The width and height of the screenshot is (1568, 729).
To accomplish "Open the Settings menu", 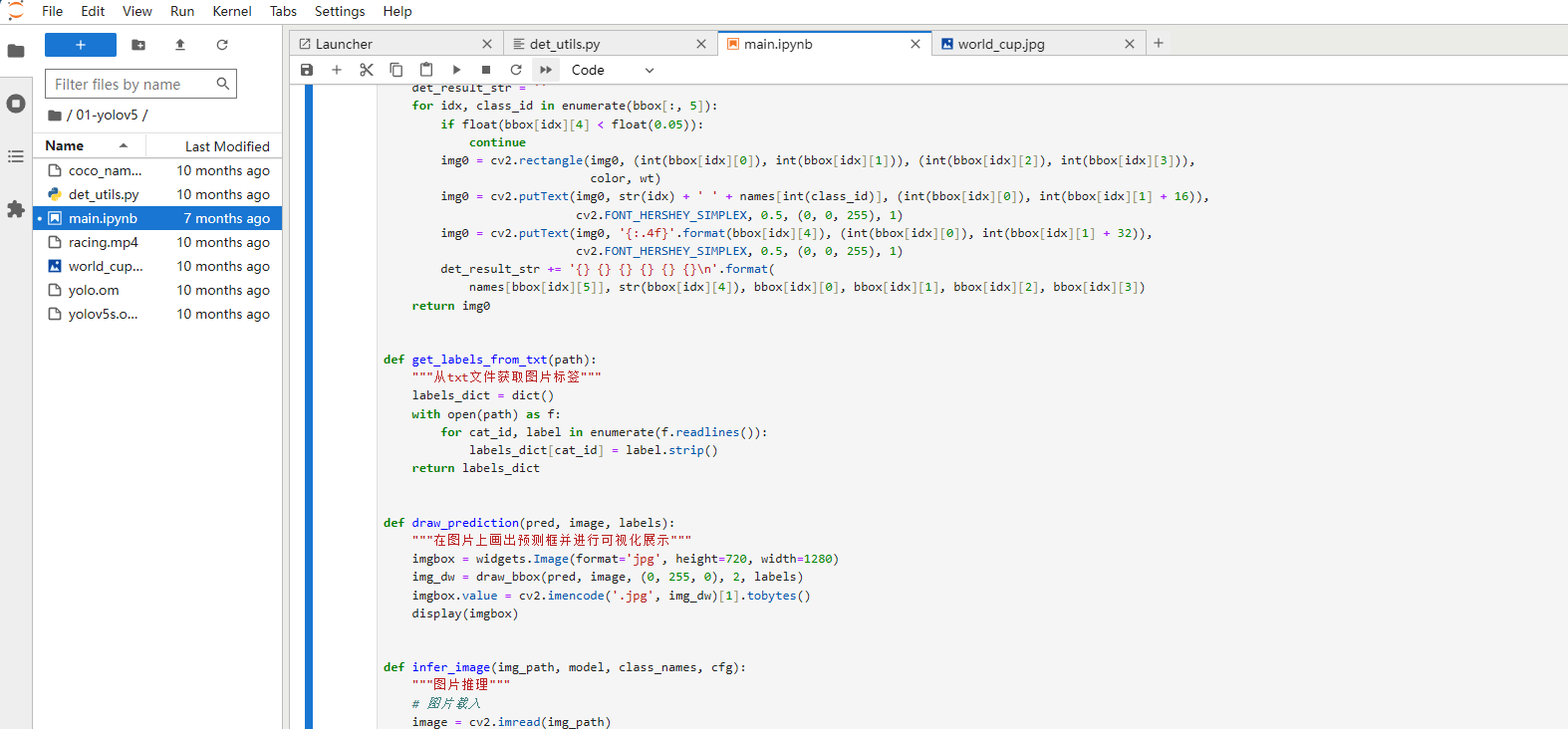I will coord(340,11).
